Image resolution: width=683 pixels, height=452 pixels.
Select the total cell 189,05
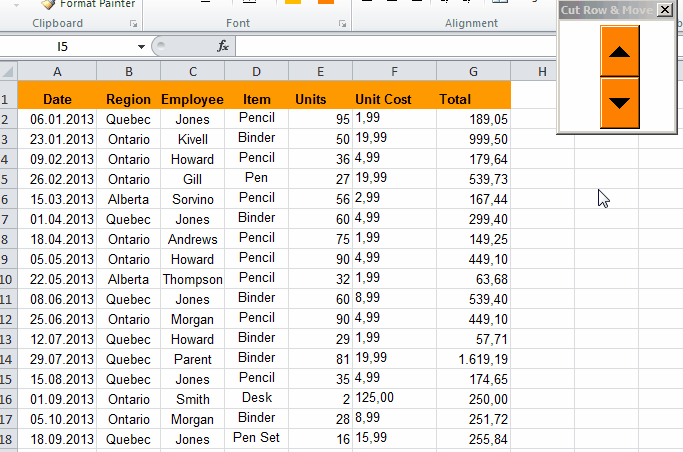473,119
